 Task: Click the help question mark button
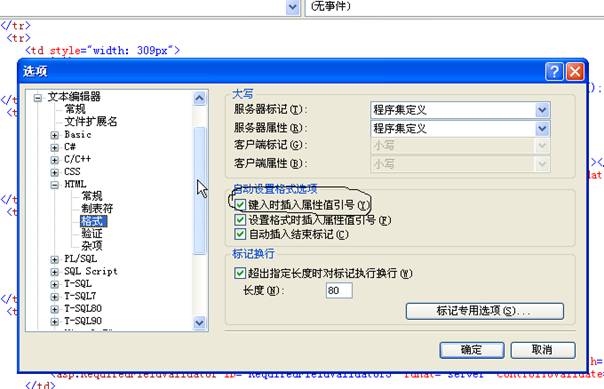tap(554, 72)
